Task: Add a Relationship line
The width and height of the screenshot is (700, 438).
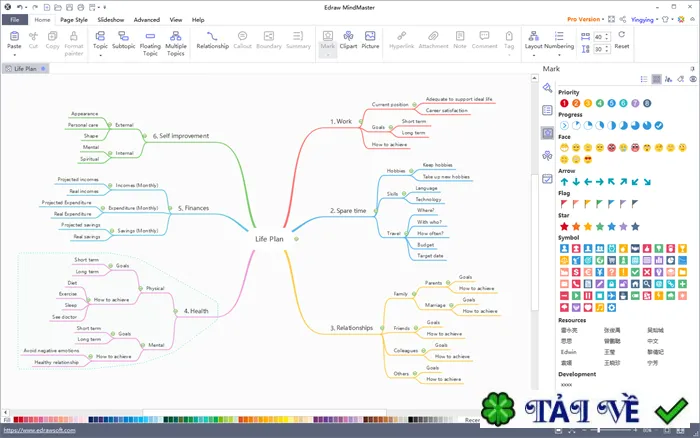Action: pos(212,40)
